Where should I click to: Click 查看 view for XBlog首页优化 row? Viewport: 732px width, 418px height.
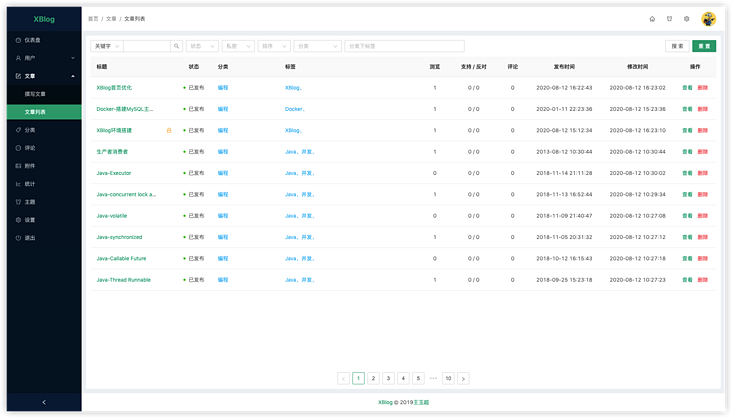tap(687, 88)
